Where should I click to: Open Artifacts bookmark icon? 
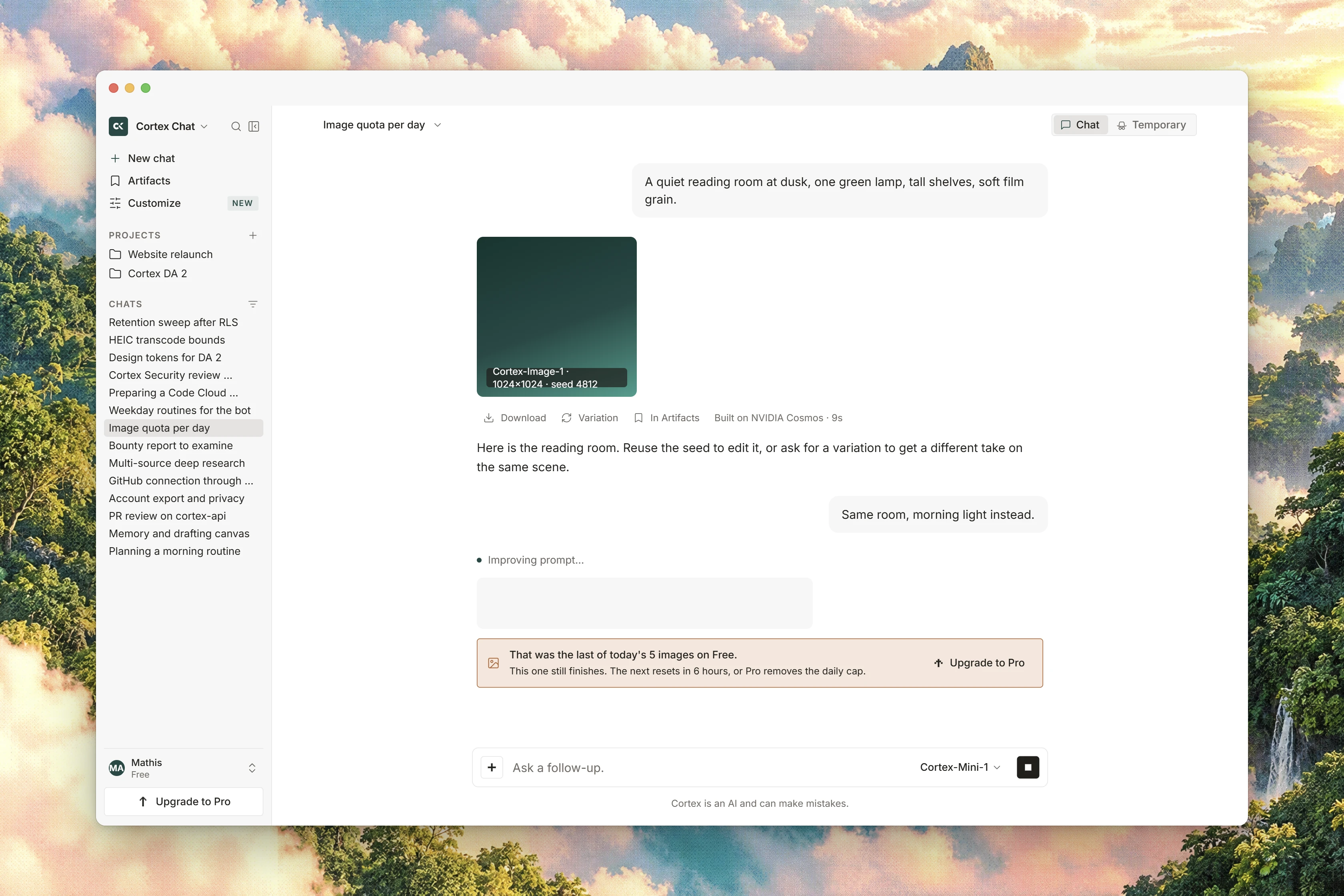point(115,180)
